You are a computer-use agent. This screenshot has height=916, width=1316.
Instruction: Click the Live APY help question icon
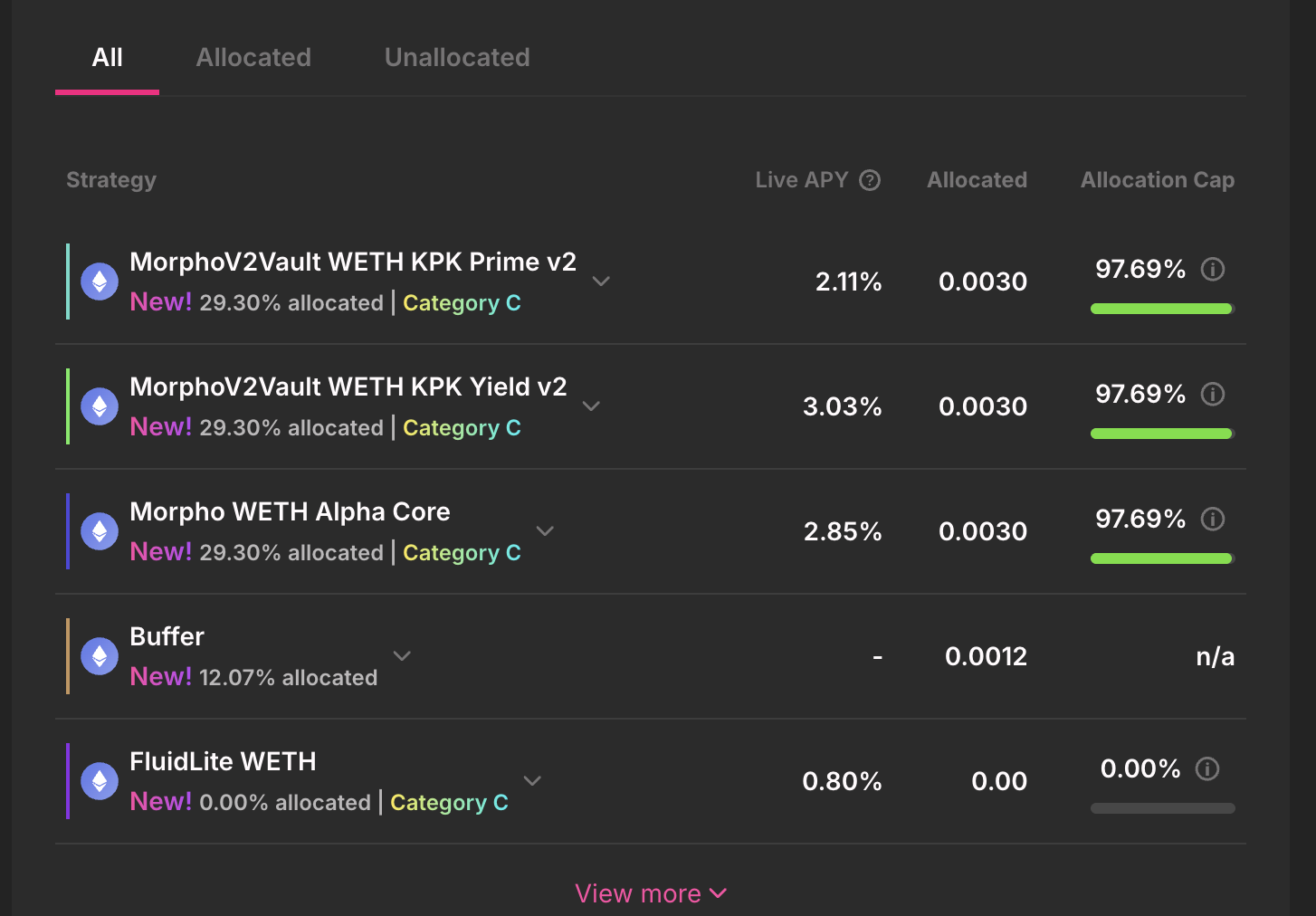coord(870,180)
